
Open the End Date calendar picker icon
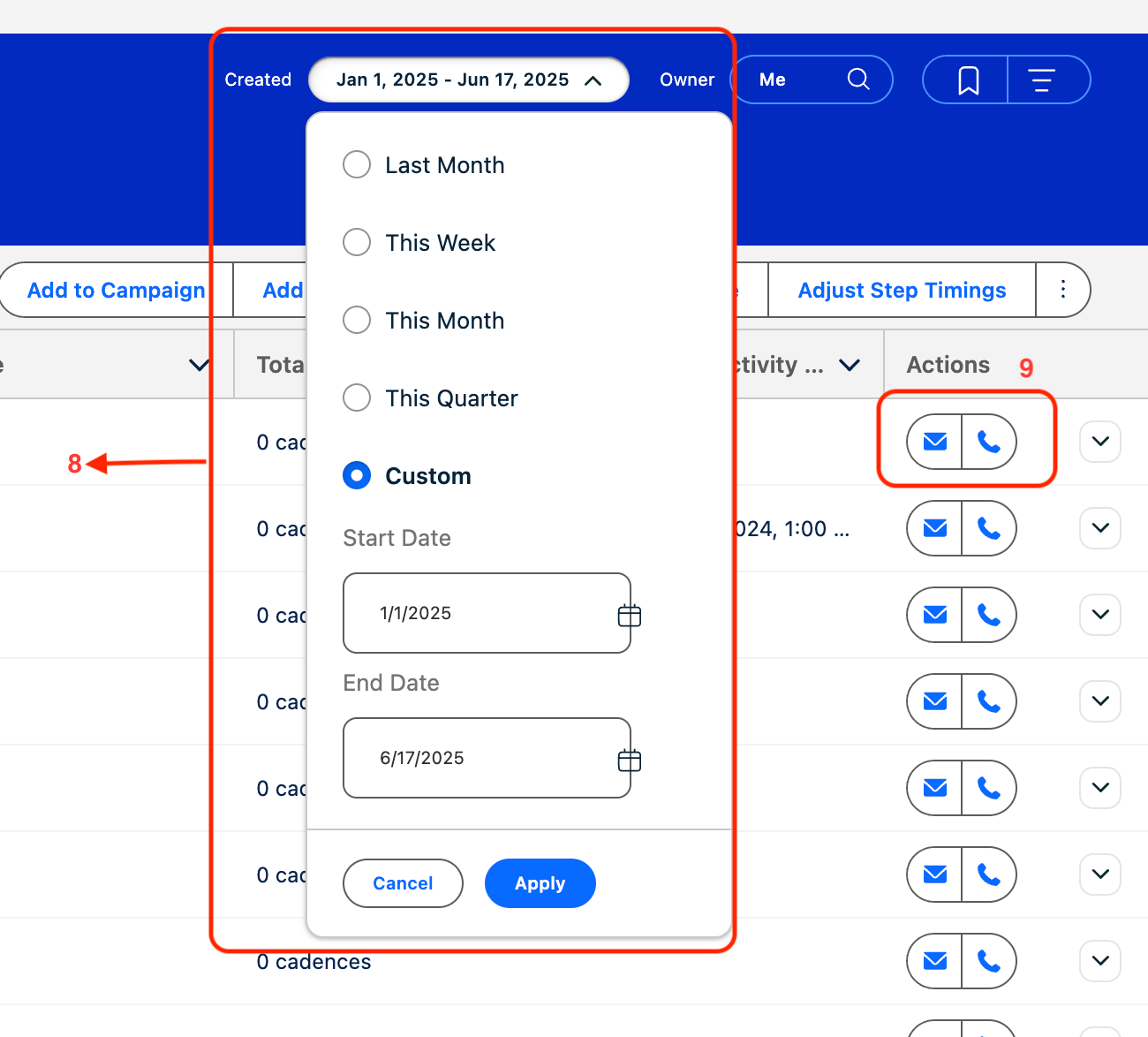click(x=630, y=760)
